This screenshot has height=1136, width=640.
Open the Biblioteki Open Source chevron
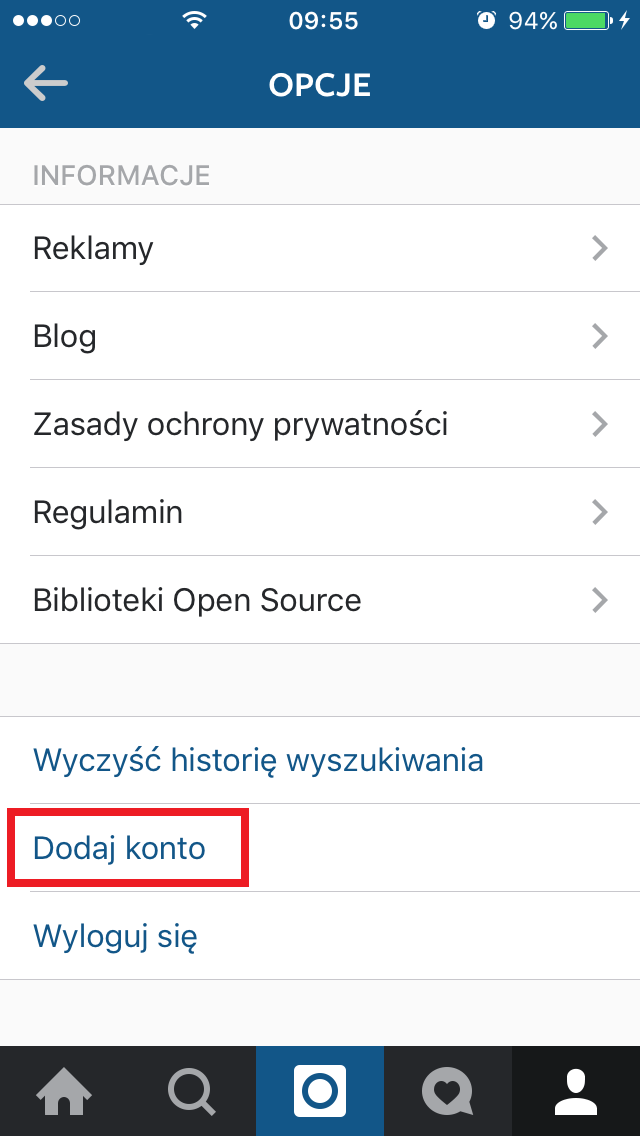pos(599,600)
